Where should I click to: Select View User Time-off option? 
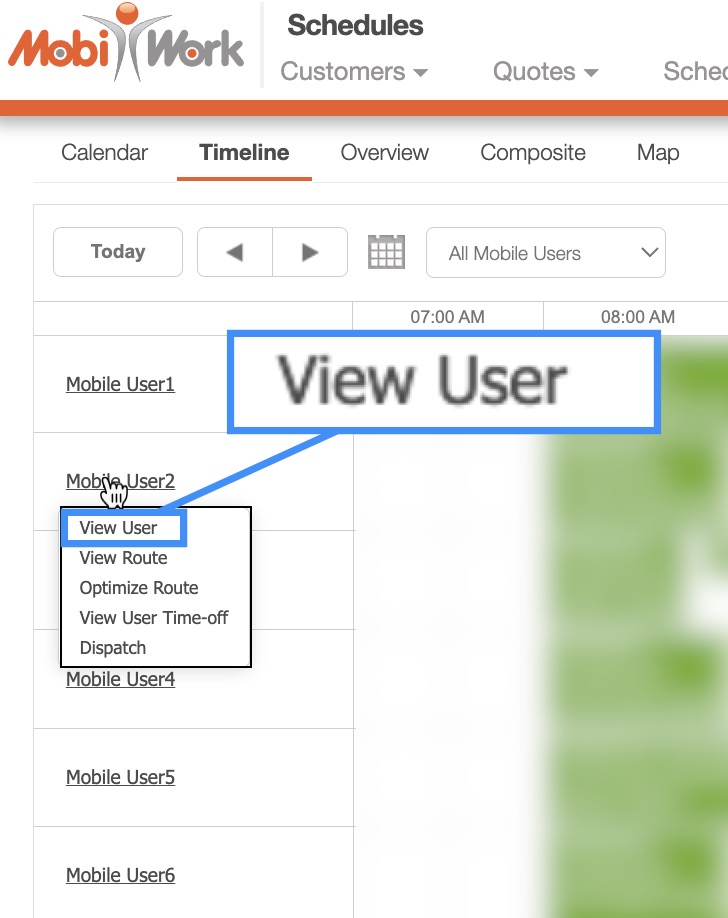point(154,618)
